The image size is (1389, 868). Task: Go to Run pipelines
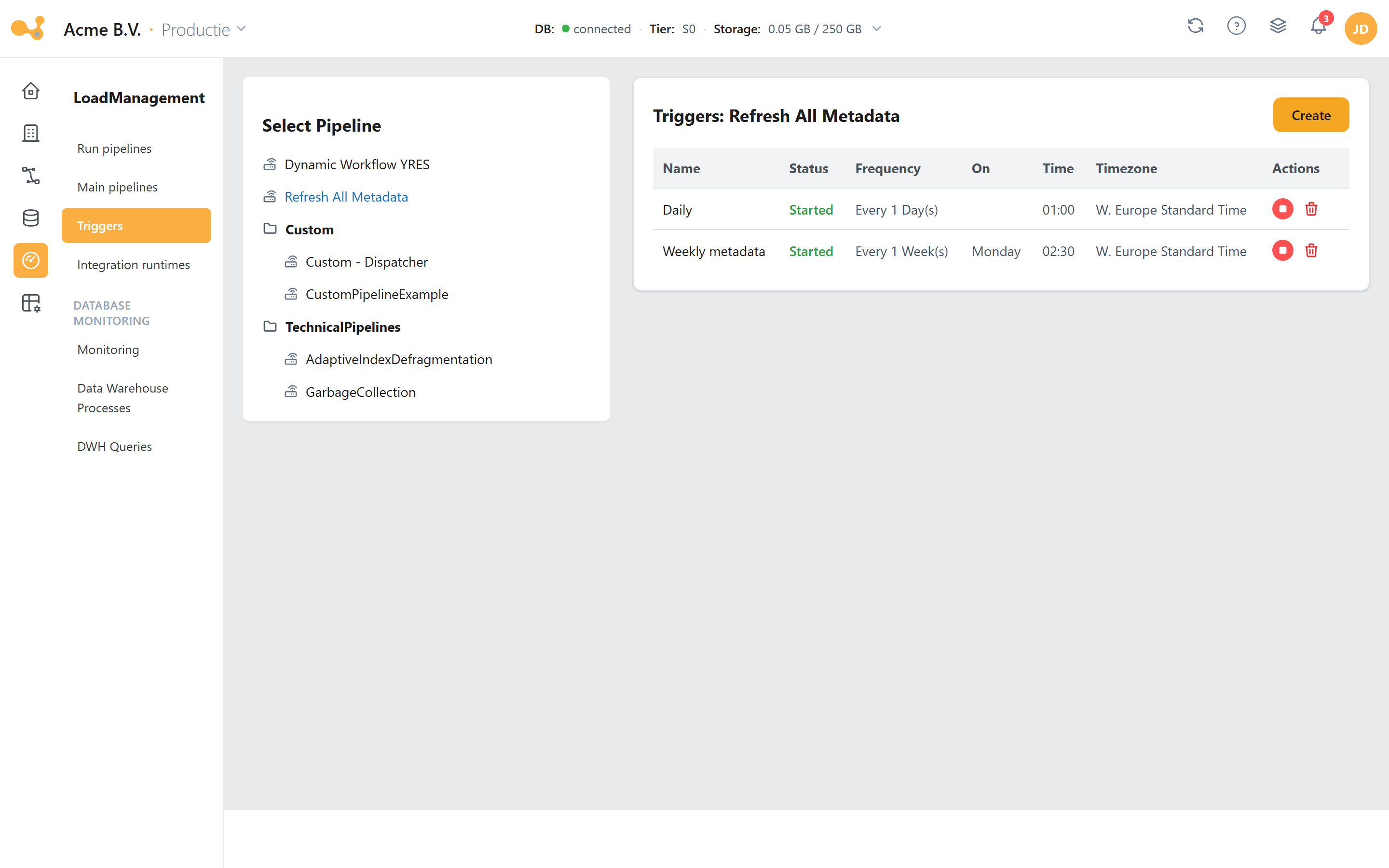point(114,148)
